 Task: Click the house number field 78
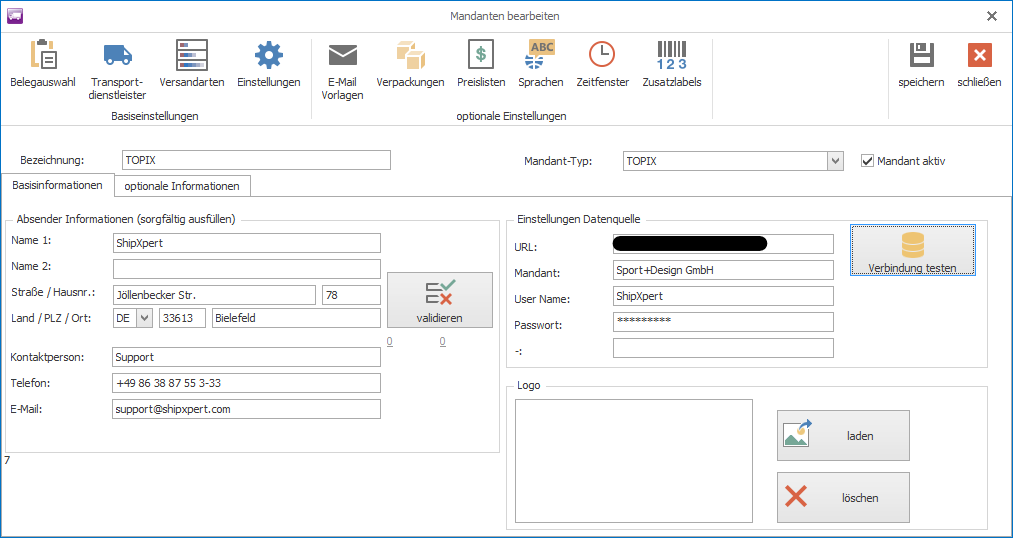coord(351,295)
